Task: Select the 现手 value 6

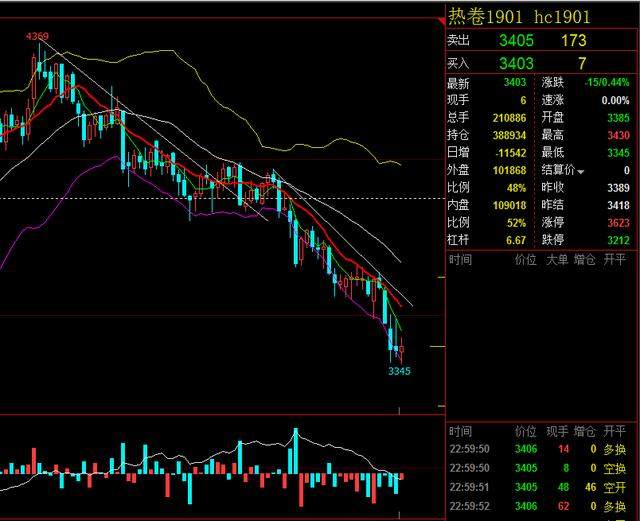Action: [523, 100]
